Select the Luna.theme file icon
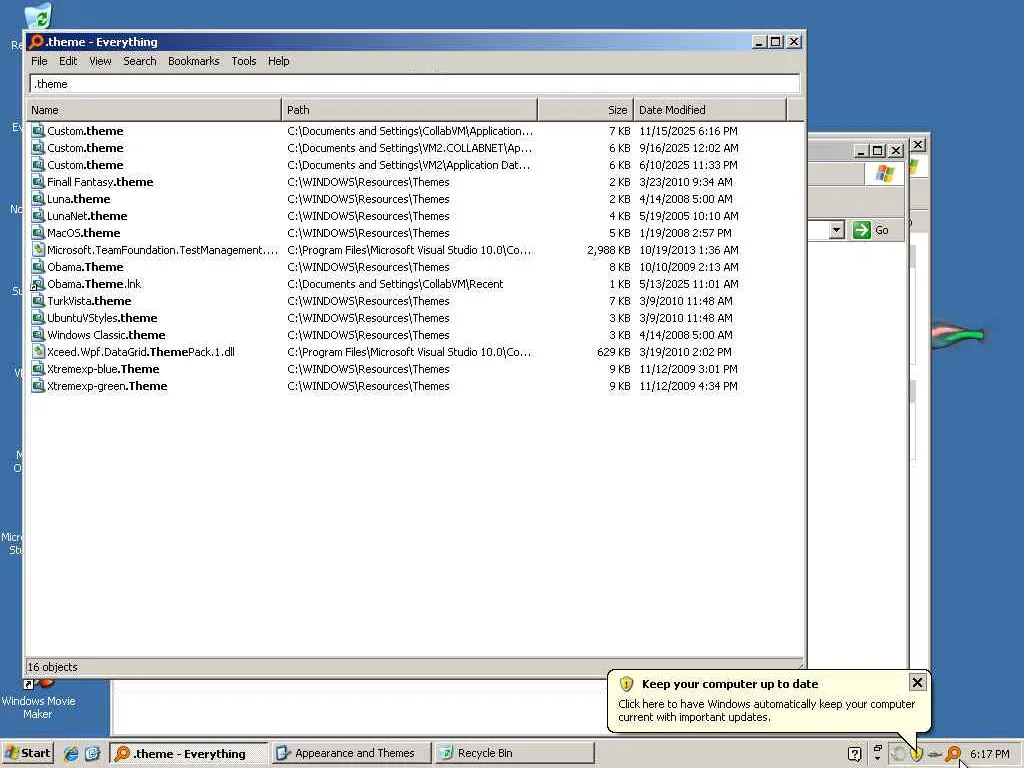 38,199
